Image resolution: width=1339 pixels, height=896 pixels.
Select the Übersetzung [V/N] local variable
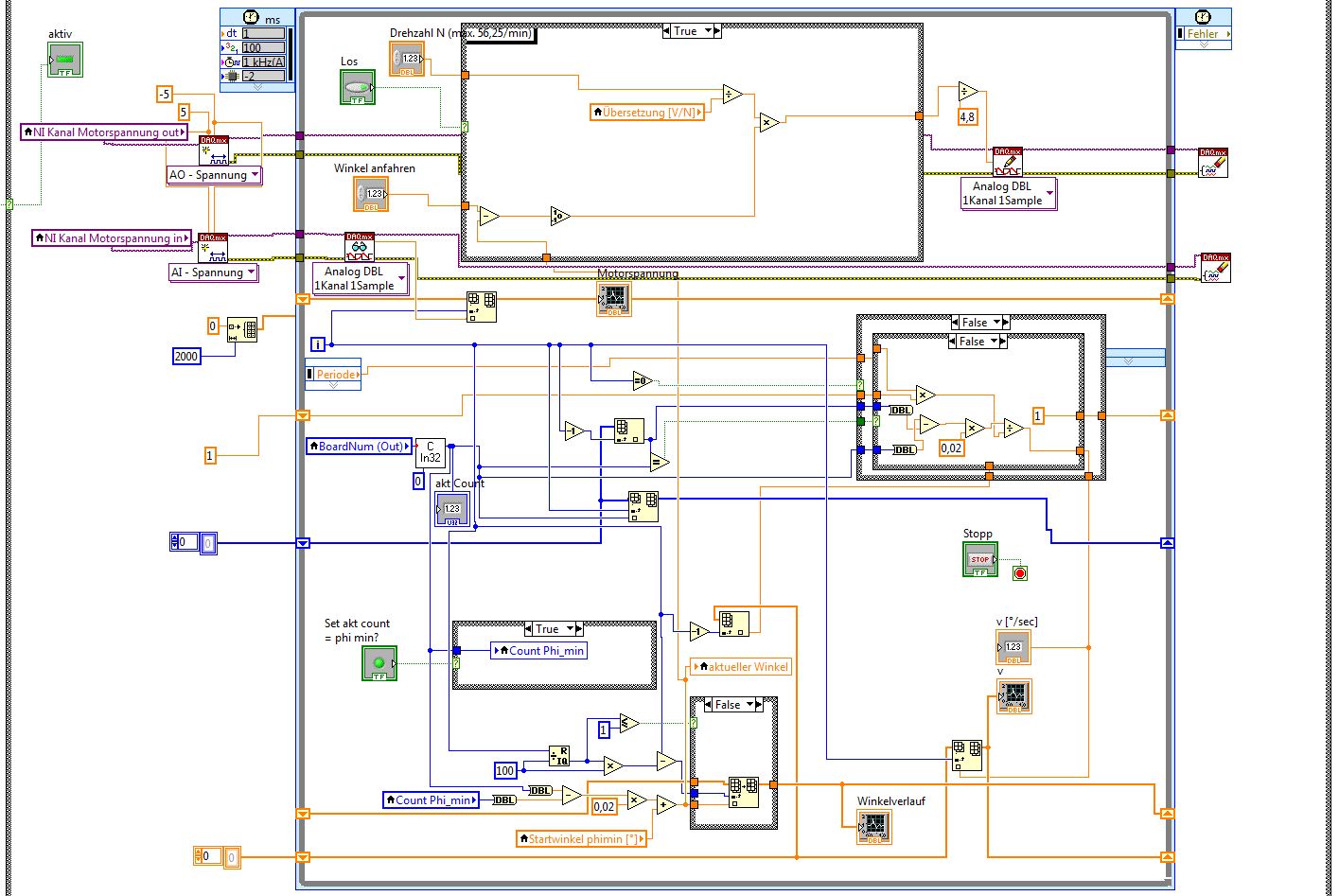tap(648, 113)
